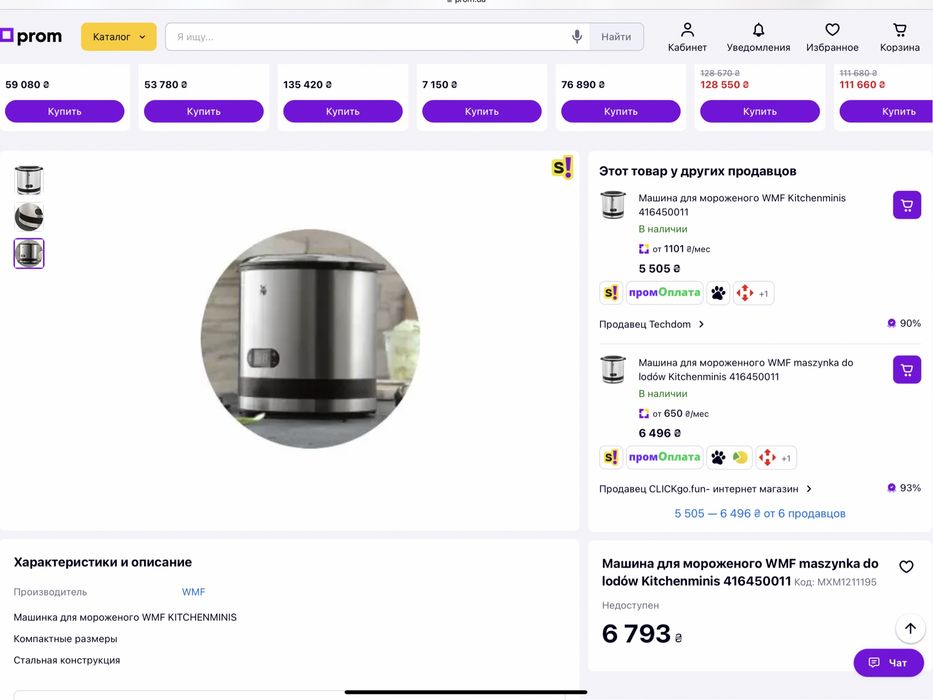Screen dimensions: 933x700
Task: Open the Каталог dropdown menu
Action: (x=118, y=36)
